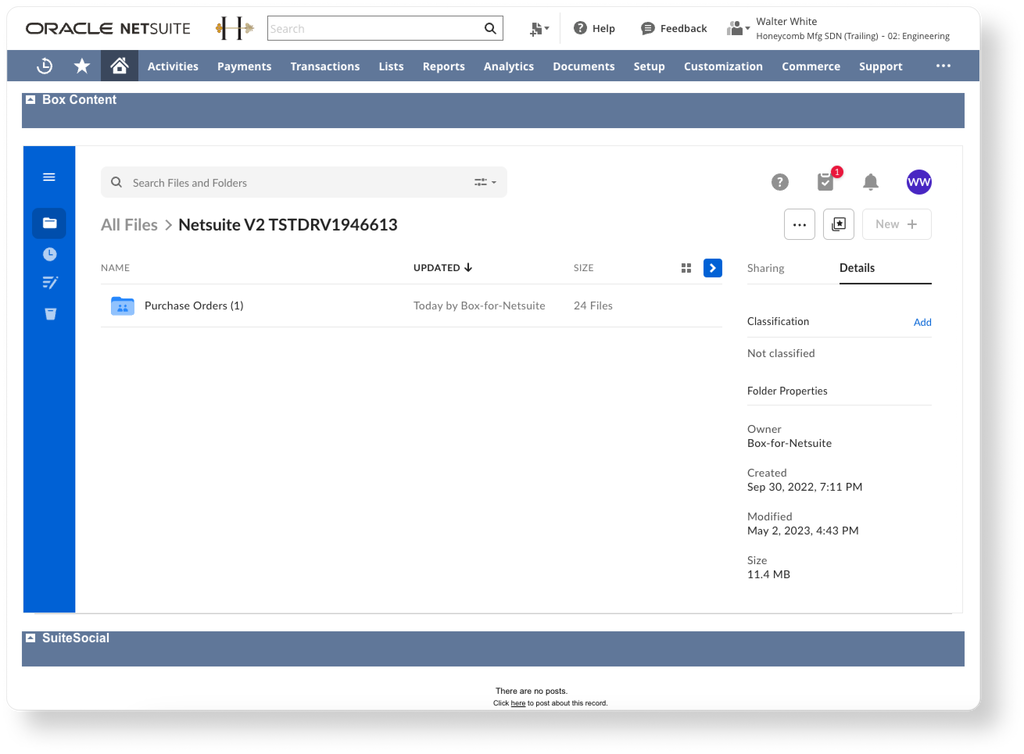
Task: Open the Activities menu
Action: pos(173,66)
